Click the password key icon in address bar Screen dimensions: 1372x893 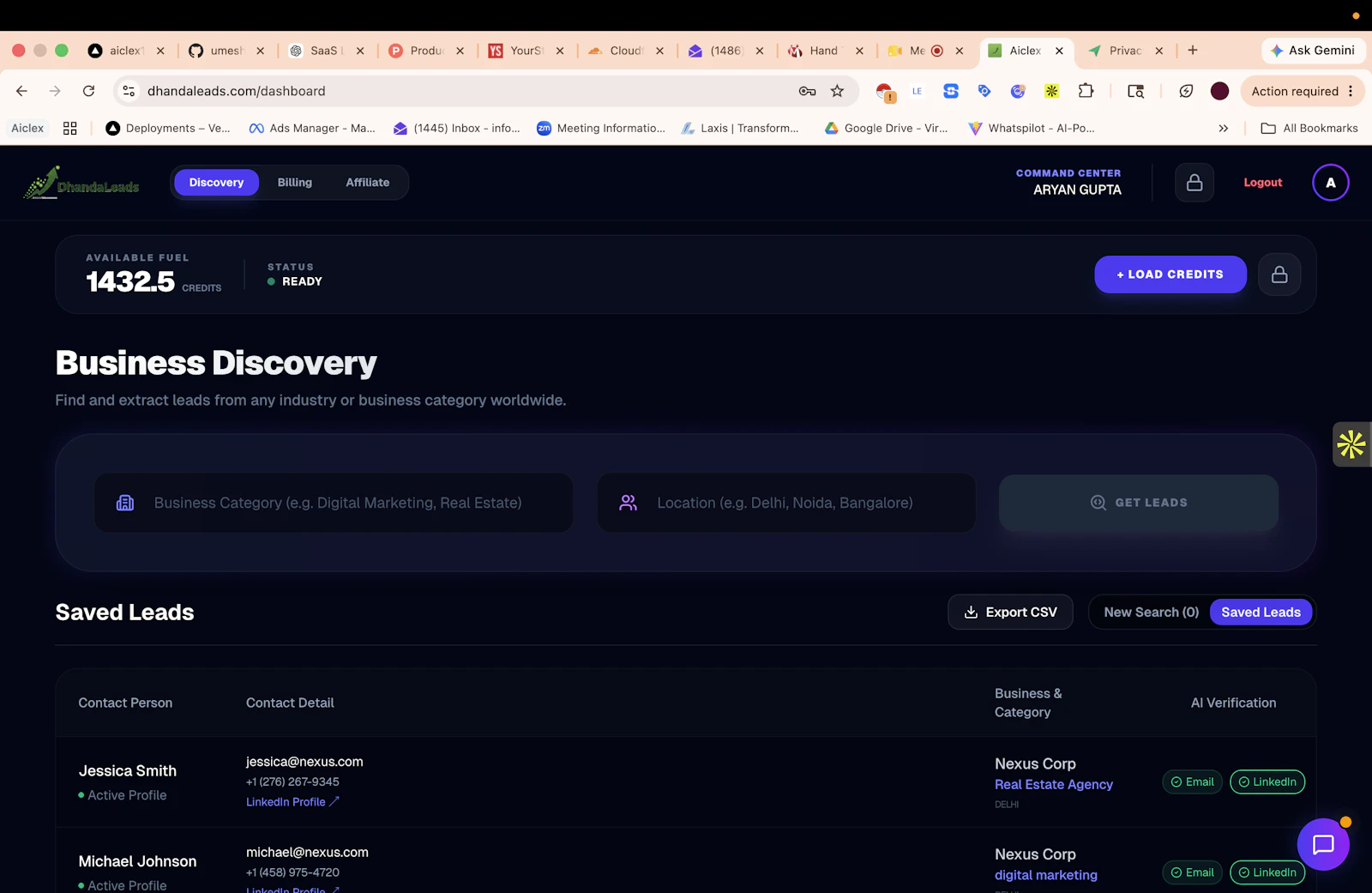(x=807, y=91)
